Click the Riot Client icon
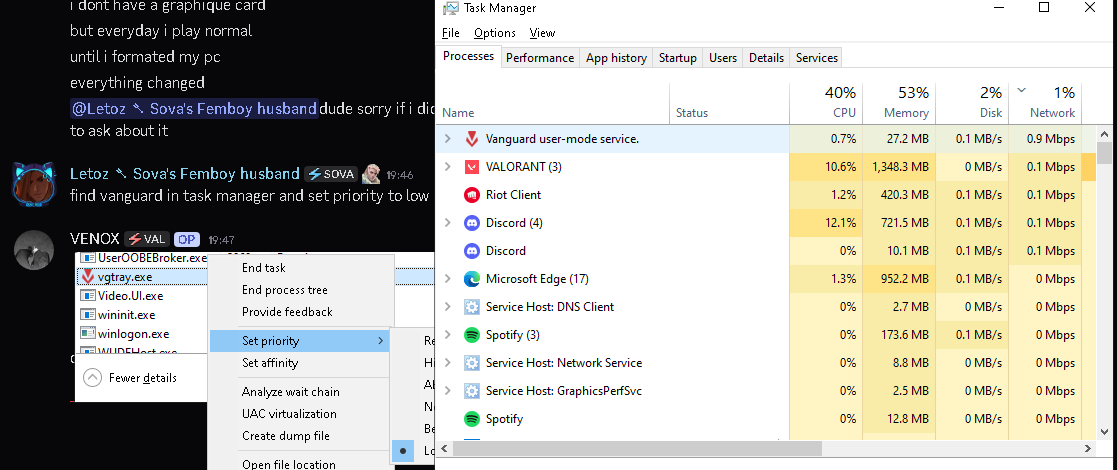Screen dimensions: 1117x470 coord(472,195)
